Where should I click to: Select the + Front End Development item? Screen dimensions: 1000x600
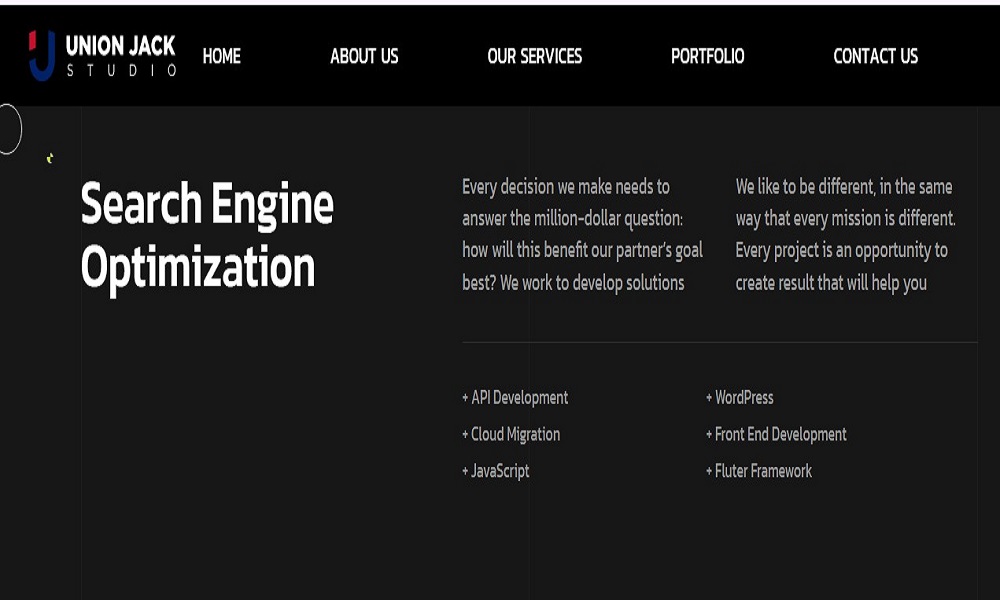[x=776, y=435]
